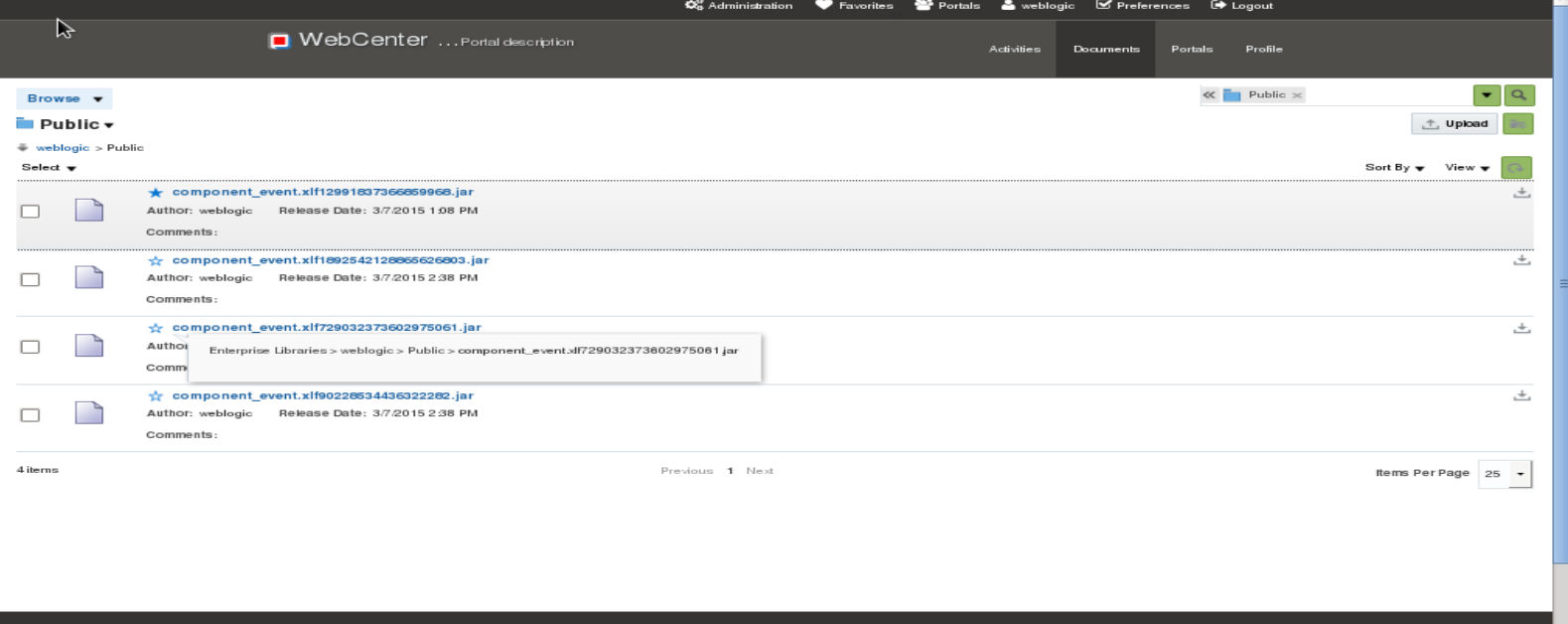Open Administration via its gear icon
The height and width of the screenshot is (624, 1568).
click(x=693, y=6)
